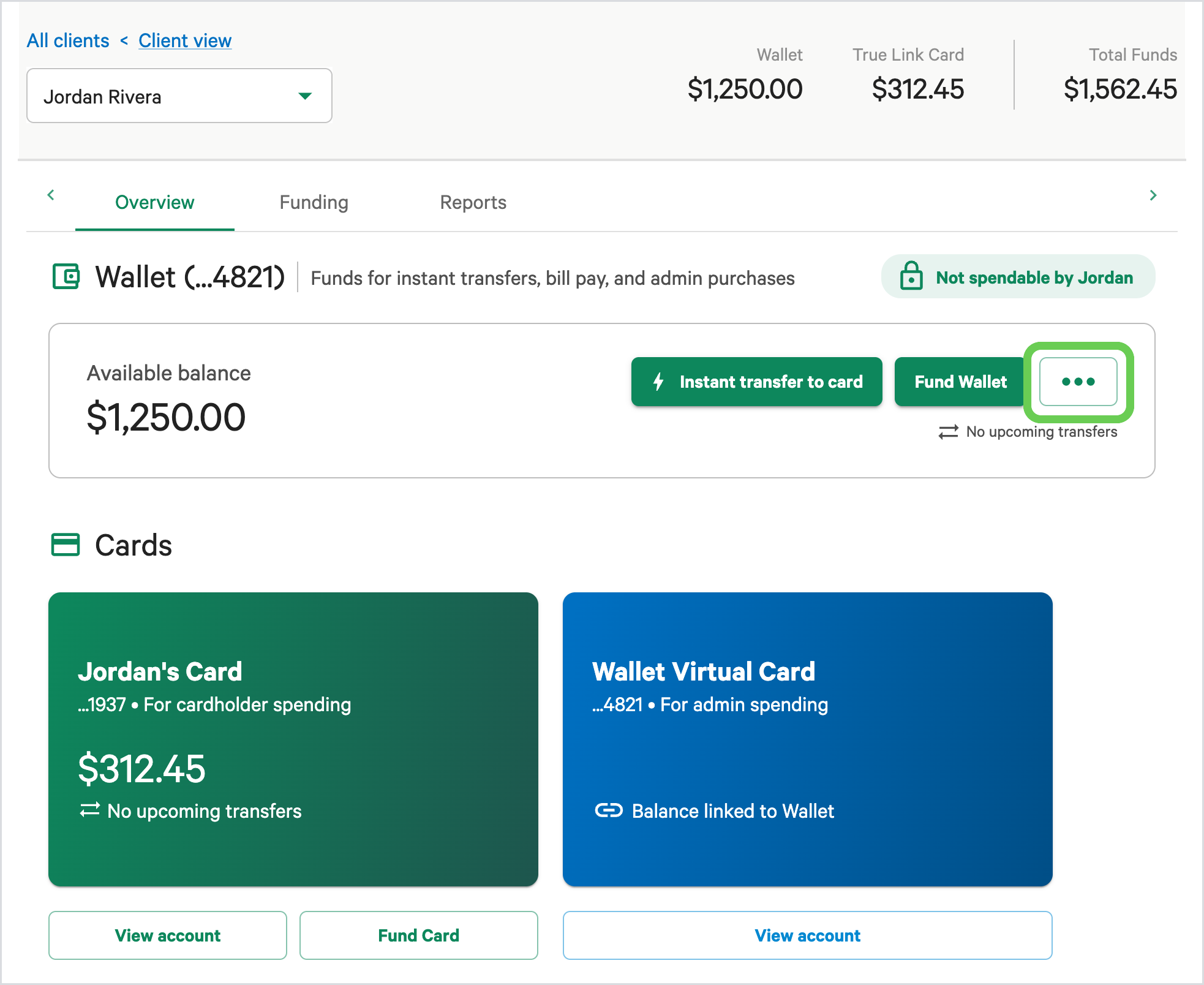This screenshot has width=1204, height=985.
Task: Click the Wallet $1,250.00 amount in header
Action: click(x=745, y=89)
